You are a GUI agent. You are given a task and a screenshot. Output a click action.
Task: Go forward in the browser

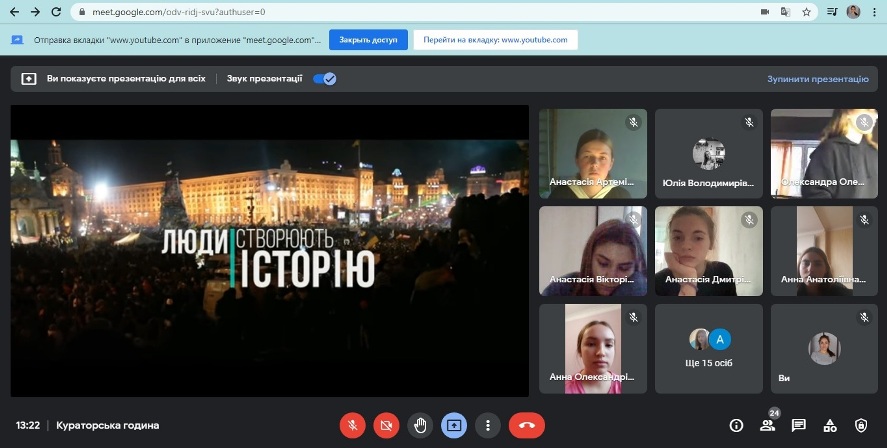click(35, 11)
